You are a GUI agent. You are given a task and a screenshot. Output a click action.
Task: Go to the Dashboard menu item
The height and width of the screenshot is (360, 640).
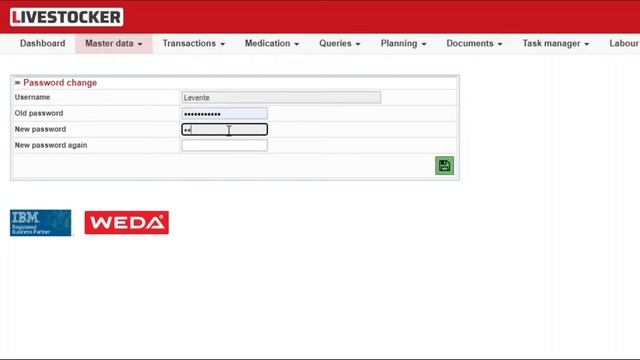(42, 43)
